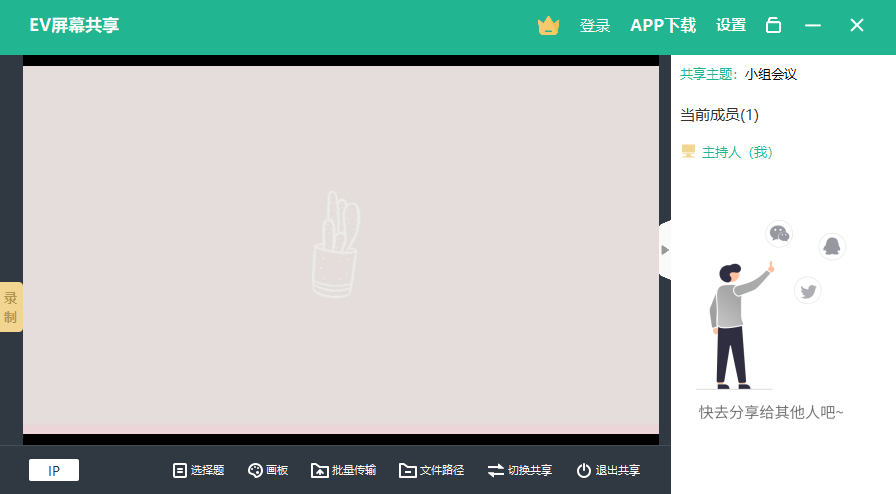This screenshot has height=494, width=896.
Task: Click the host monitor icon beside 主持人
Action: coord(688,152)
